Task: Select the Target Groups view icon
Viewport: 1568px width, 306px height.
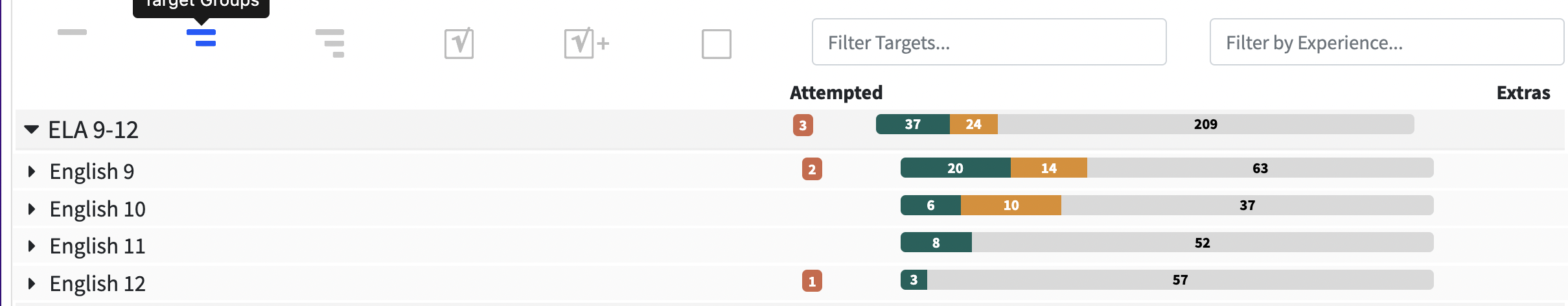Action: 201,38
